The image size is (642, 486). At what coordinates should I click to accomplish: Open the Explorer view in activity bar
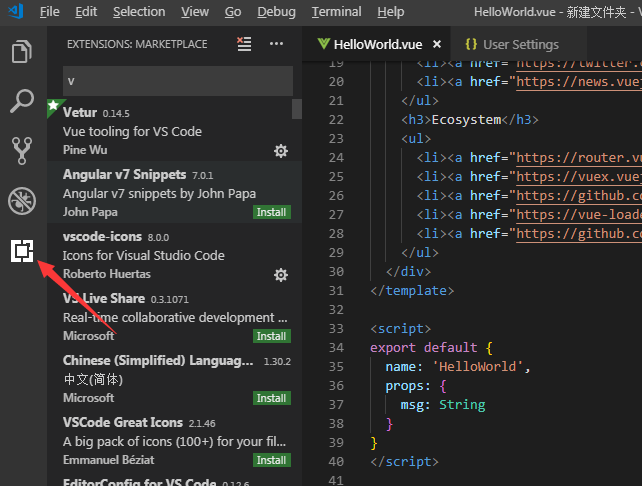(x=22, y=52)
